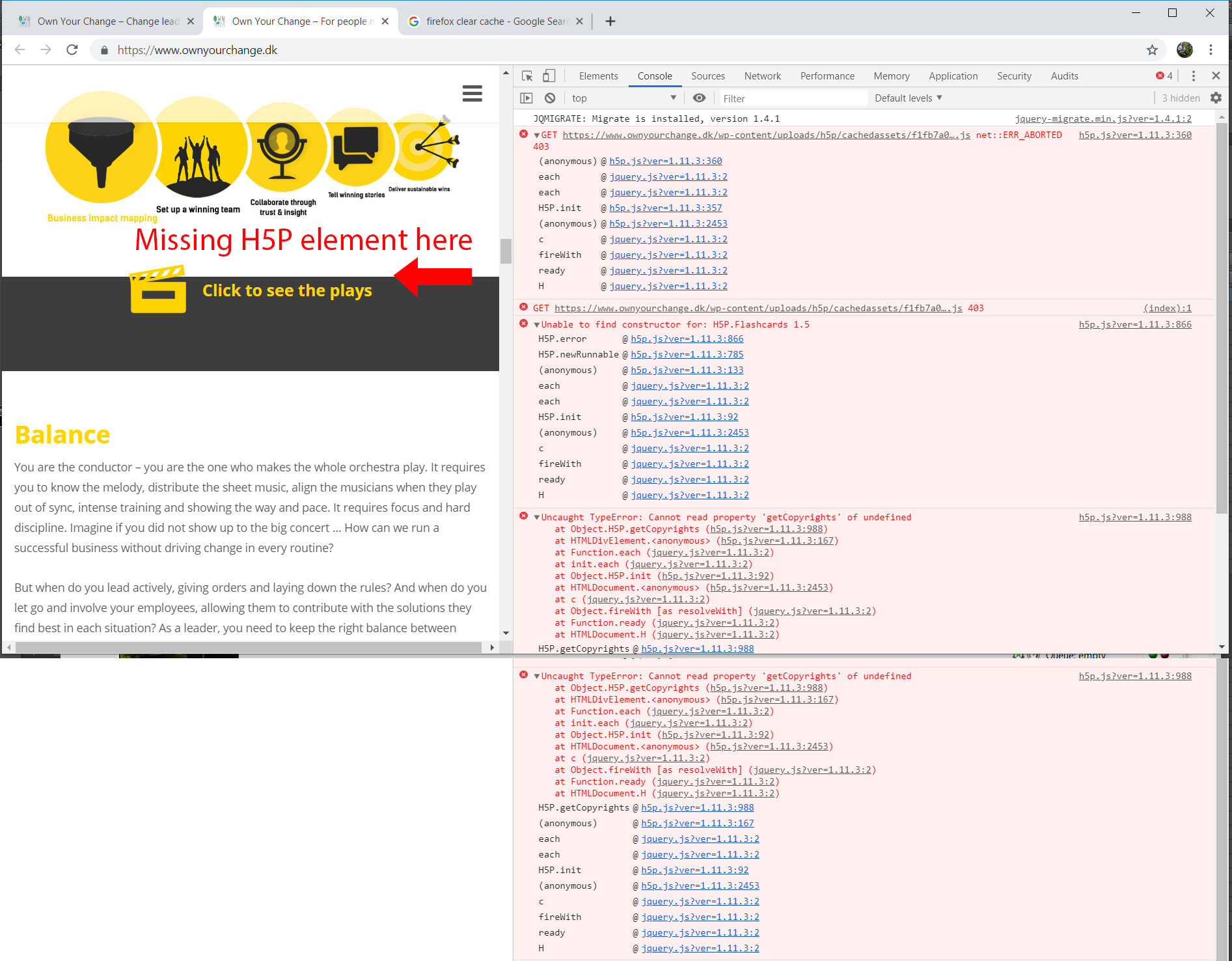Switch to the Security tab

point(1014,76)
